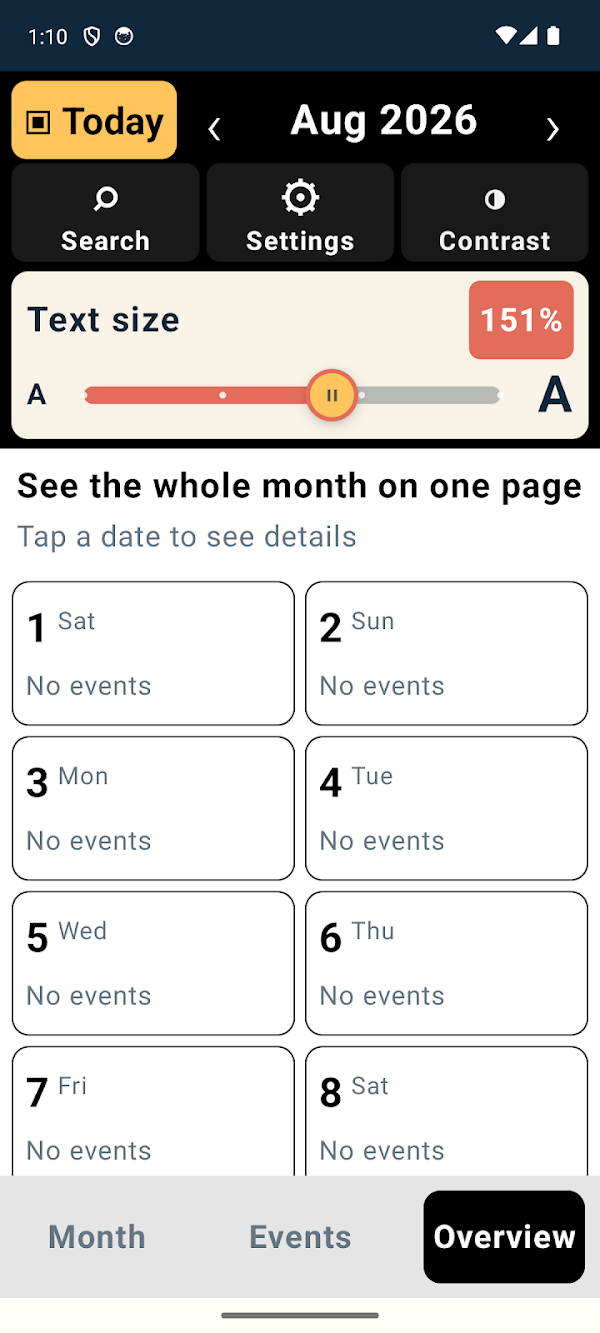Image resolution: width=600 pixels, height=1333 pixels.
Task: Advance to next month with right chevron
Action: 552,128
